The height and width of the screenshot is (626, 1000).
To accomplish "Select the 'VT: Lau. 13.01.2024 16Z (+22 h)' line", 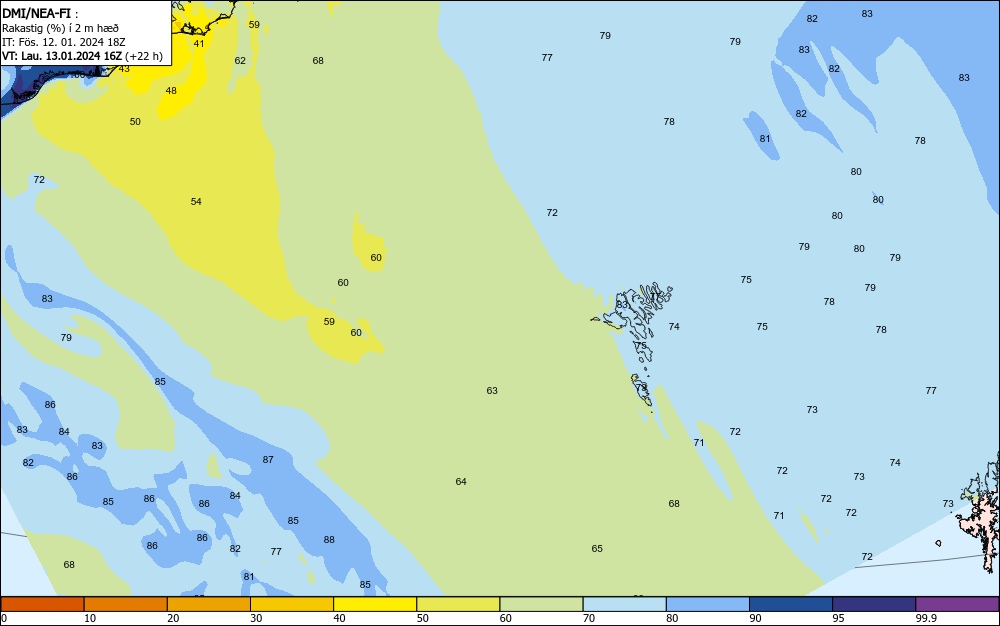I will pyautogui.click(x=82, y=56).
